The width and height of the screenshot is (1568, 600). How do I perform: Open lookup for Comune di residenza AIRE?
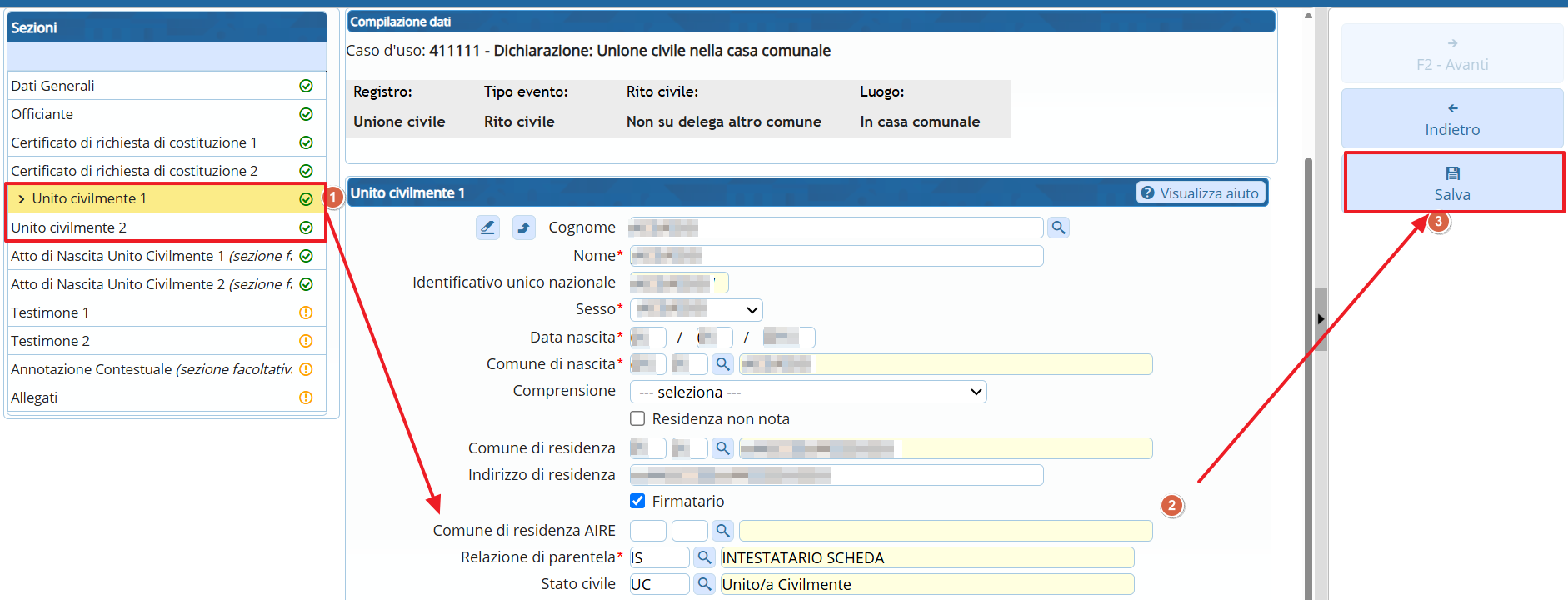point(722,530)
